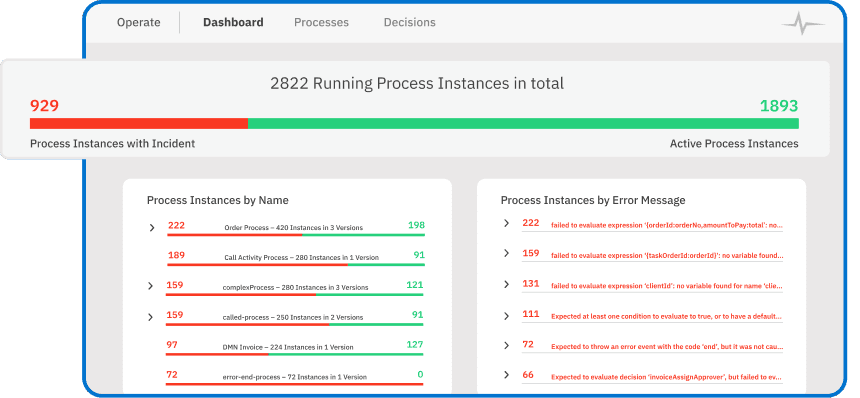860x398 pixels.
Task: Expand the 'clientId' error row
Action: [507, 284]
